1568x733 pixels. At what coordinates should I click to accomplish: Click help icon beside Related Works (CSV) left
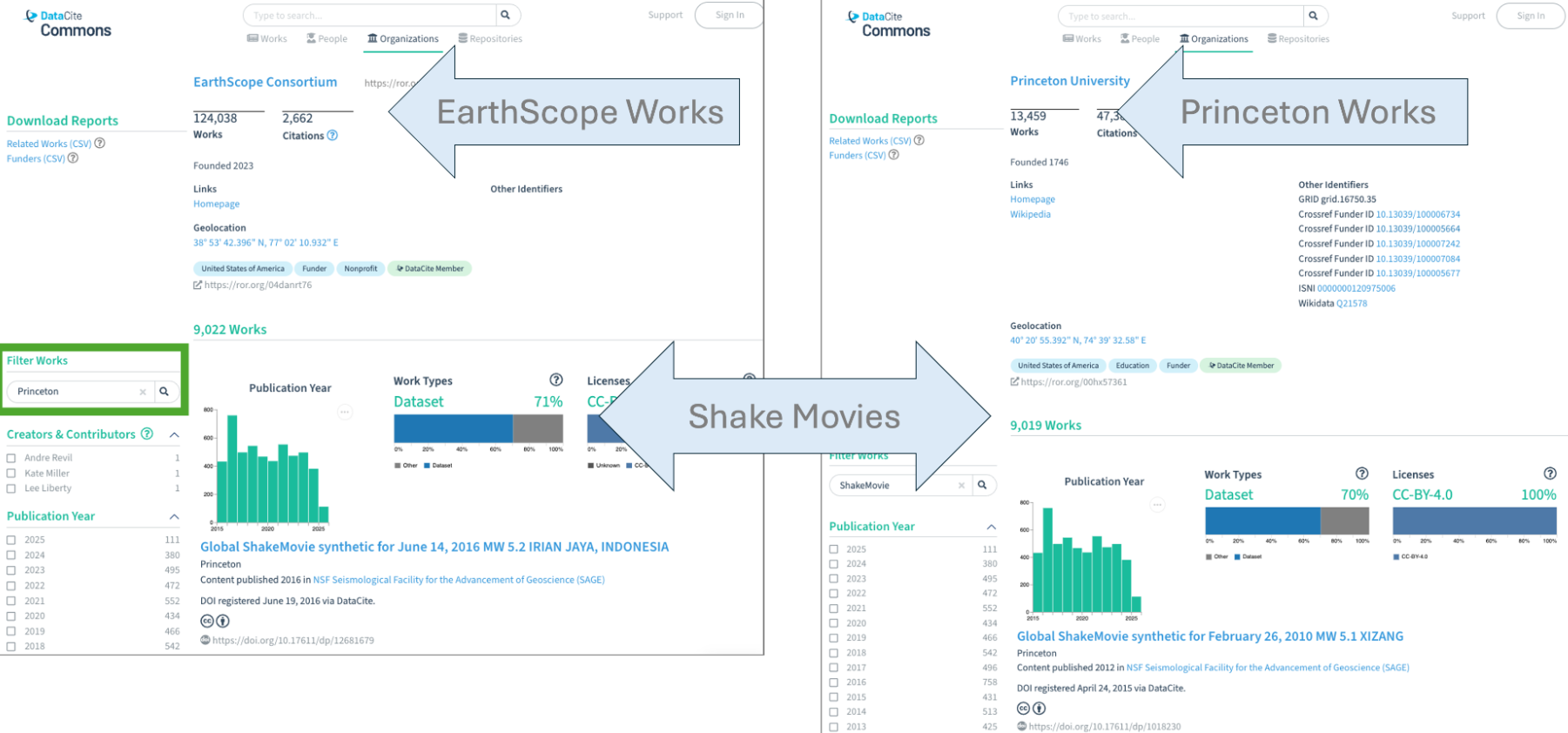click(x=100, y=144)
